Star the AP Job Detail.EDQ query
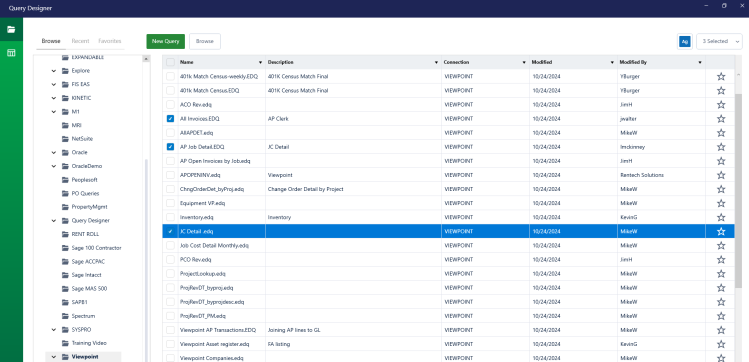This screenshot has width=749, height=362. tap(721, 147)
